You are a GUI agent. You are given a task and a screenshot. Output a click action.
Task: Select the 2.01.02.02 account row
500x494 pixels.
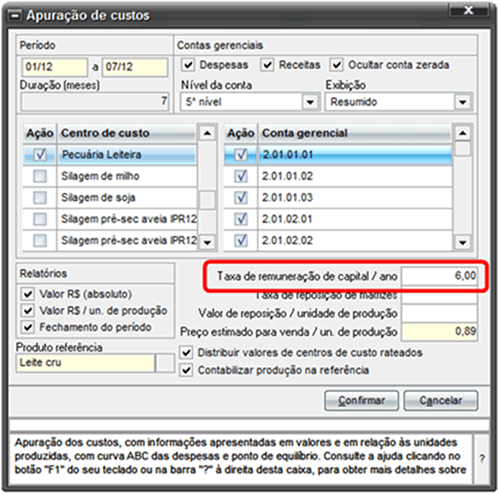338,240
